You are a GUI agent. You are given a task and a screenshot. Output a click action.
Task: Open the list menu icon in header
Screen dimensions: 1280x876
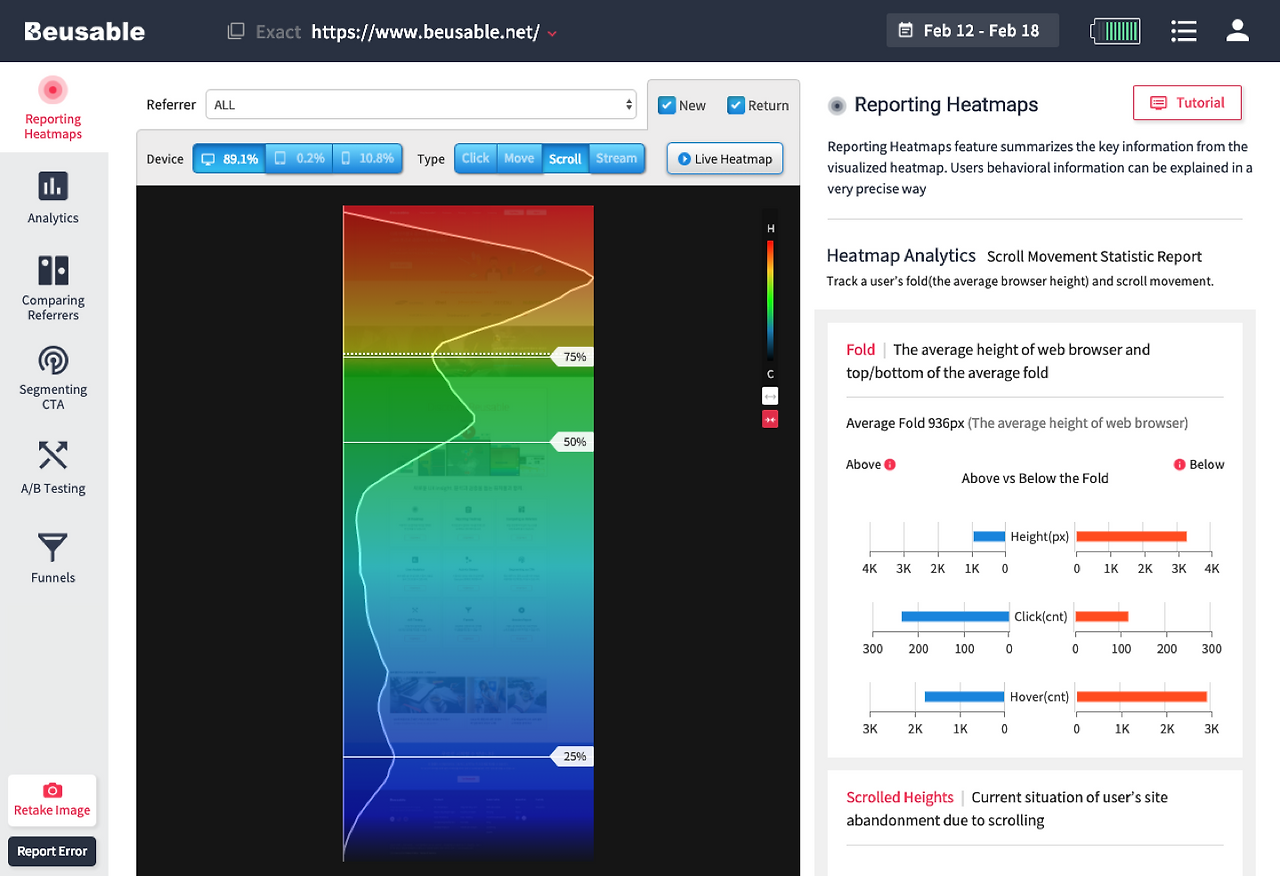click(1184, 31)
